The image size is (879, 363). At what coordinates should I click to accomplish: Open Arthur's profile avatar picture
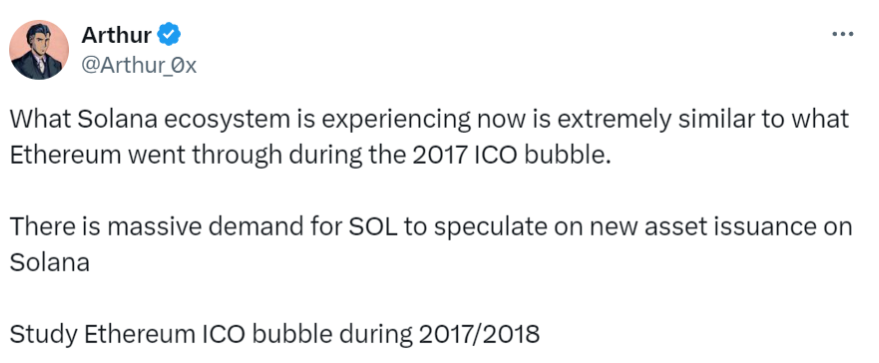(39, 50)
